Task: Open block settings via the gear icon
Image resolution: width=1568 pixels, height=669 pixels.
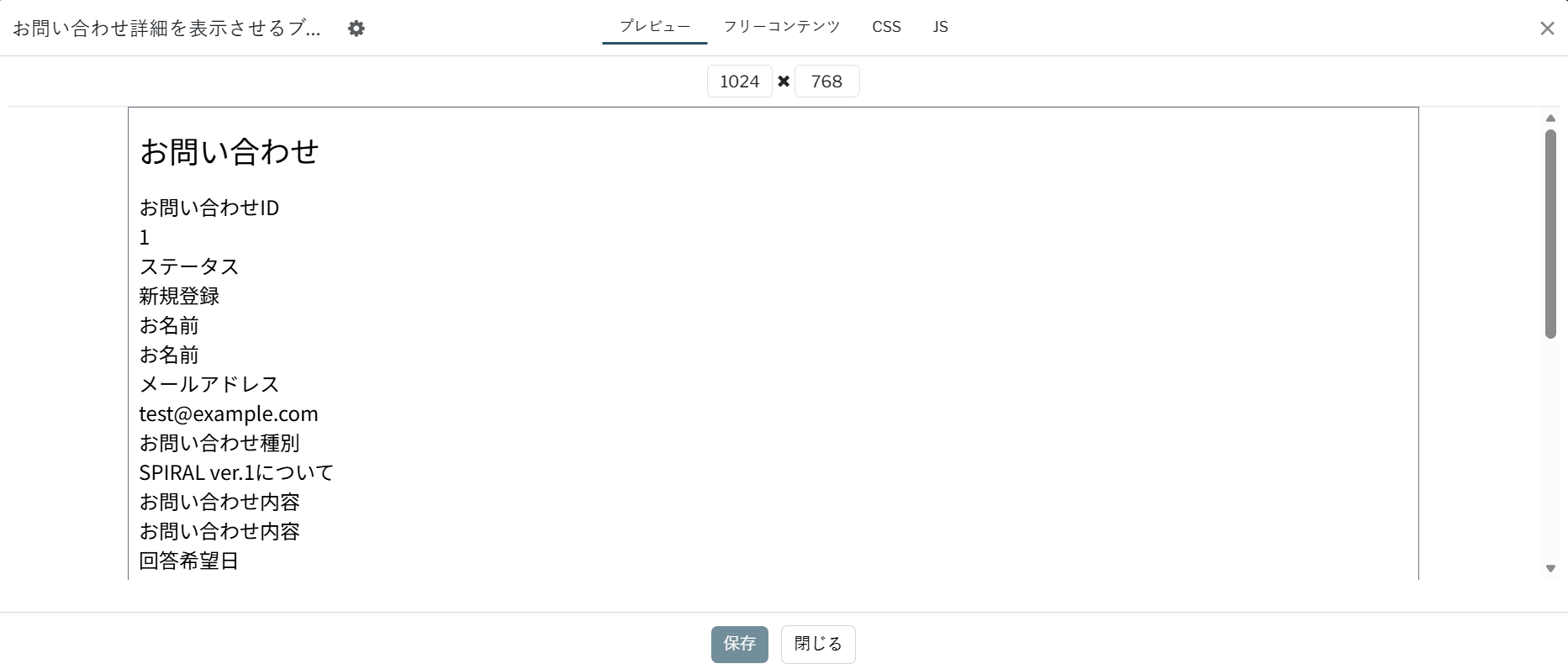Action: [x=356, y=29]
